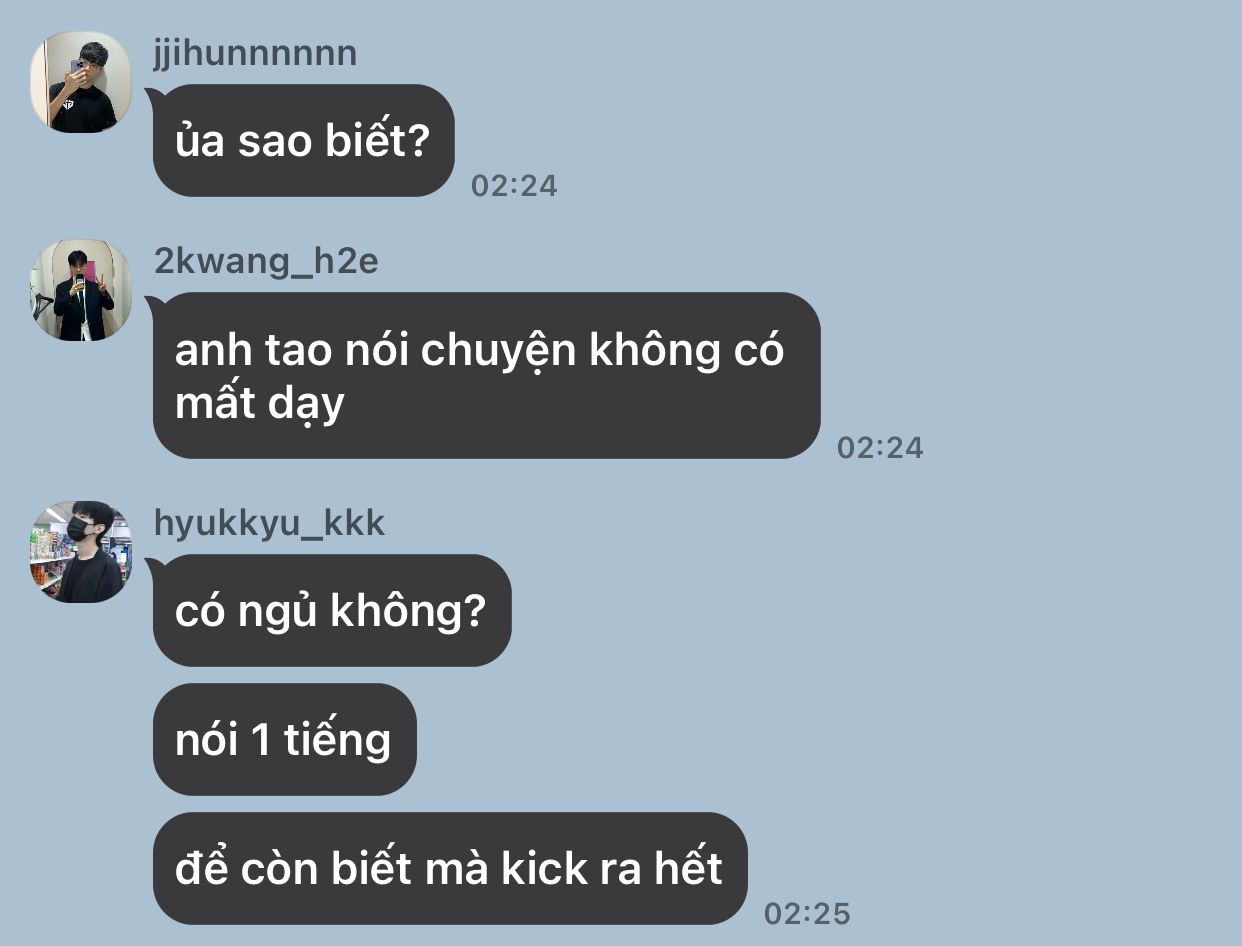Select the "anh tao nói chuyện" message bubble
1242x946 pixels.
coord(486,376)
